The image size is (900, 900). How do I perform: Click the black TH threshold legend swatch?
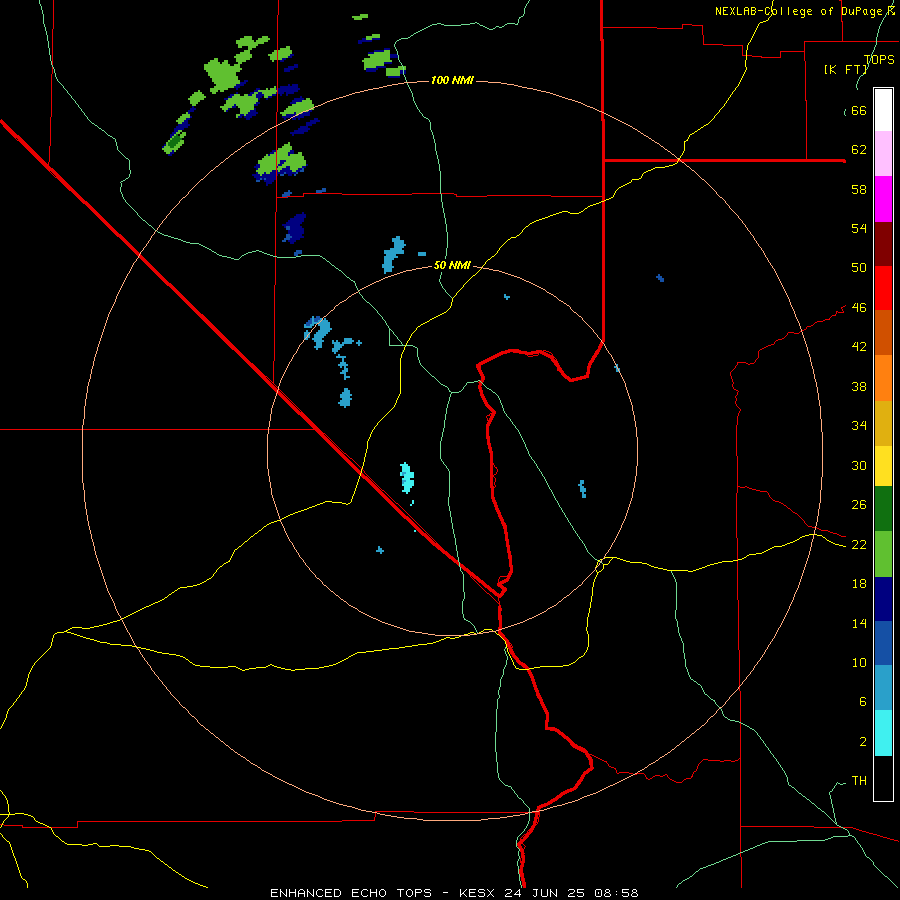(883, 778)
